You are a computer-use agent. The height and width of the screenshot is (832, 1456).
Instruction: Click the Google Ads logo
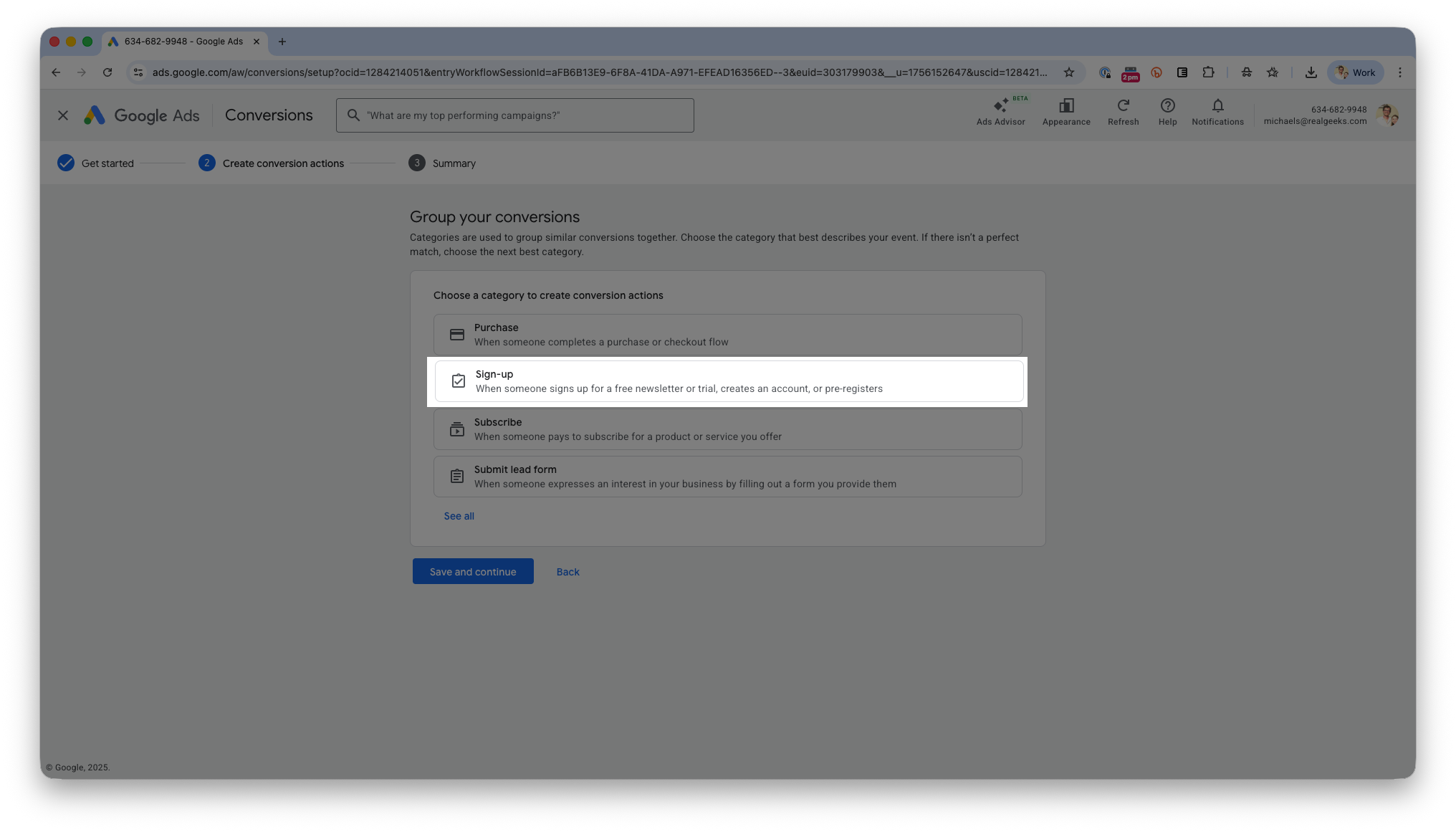pyautogui.click(x=142, y=115)
